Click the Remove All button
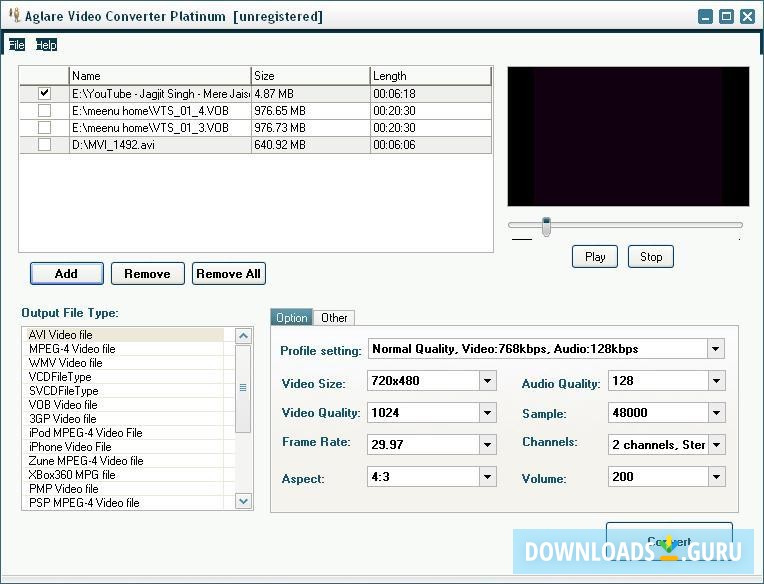 click(229, 274)
